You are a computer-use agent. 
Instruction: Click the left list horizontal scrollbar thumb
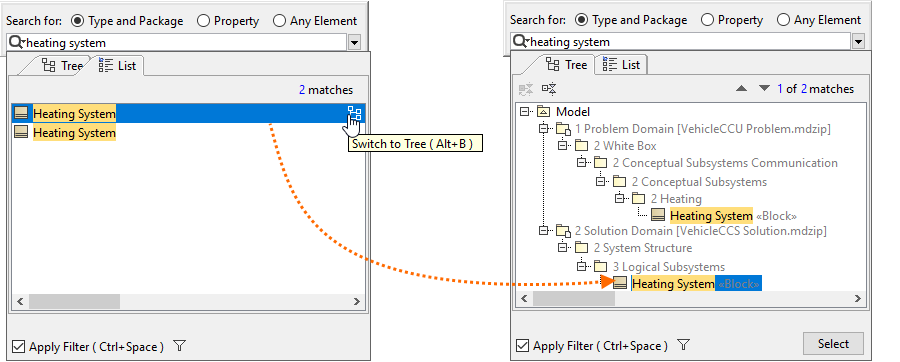(x=74, y=301)
